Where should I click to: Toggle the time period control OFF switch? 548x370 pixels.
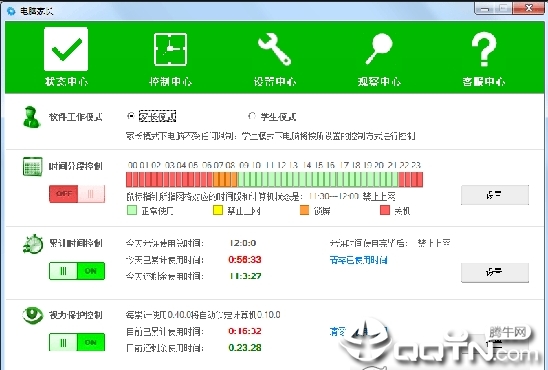(x=77, y=194)
